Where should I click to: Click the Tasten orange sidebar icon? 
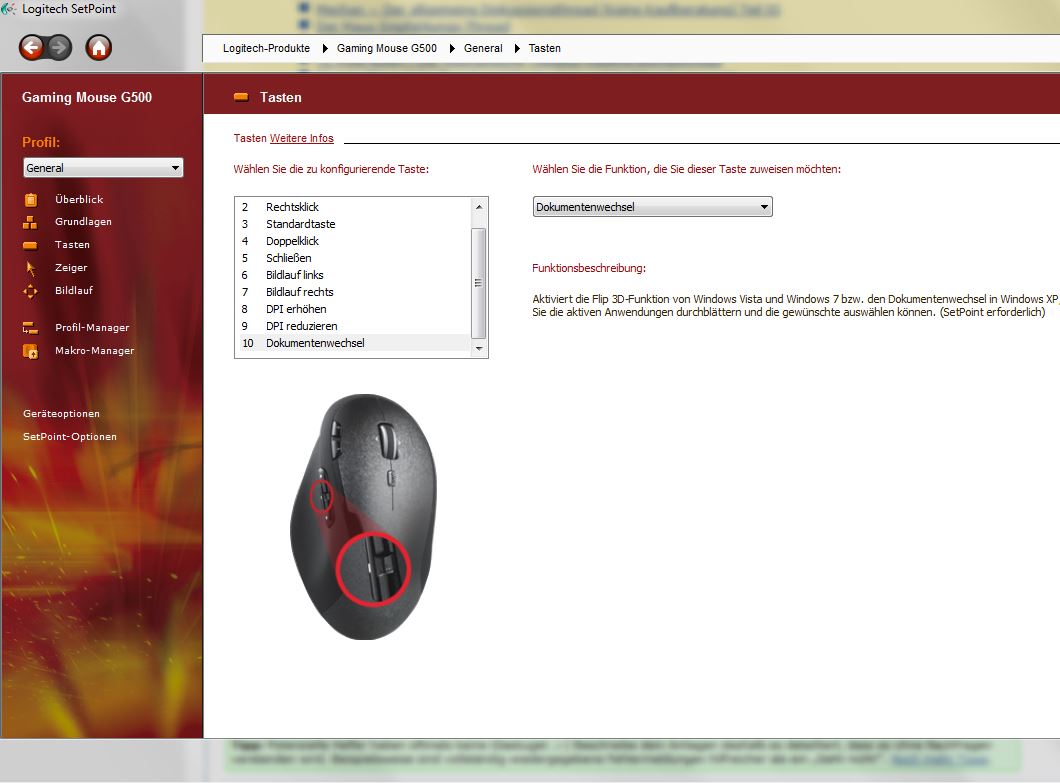pyautogui.click(x=30, y=245)
